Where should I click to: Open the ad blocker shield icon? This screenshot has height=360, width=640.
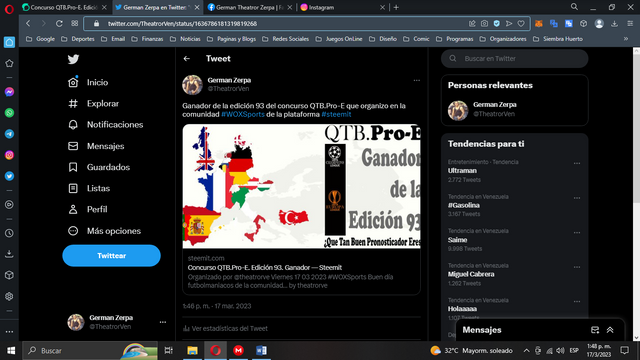tap(496, 24)
